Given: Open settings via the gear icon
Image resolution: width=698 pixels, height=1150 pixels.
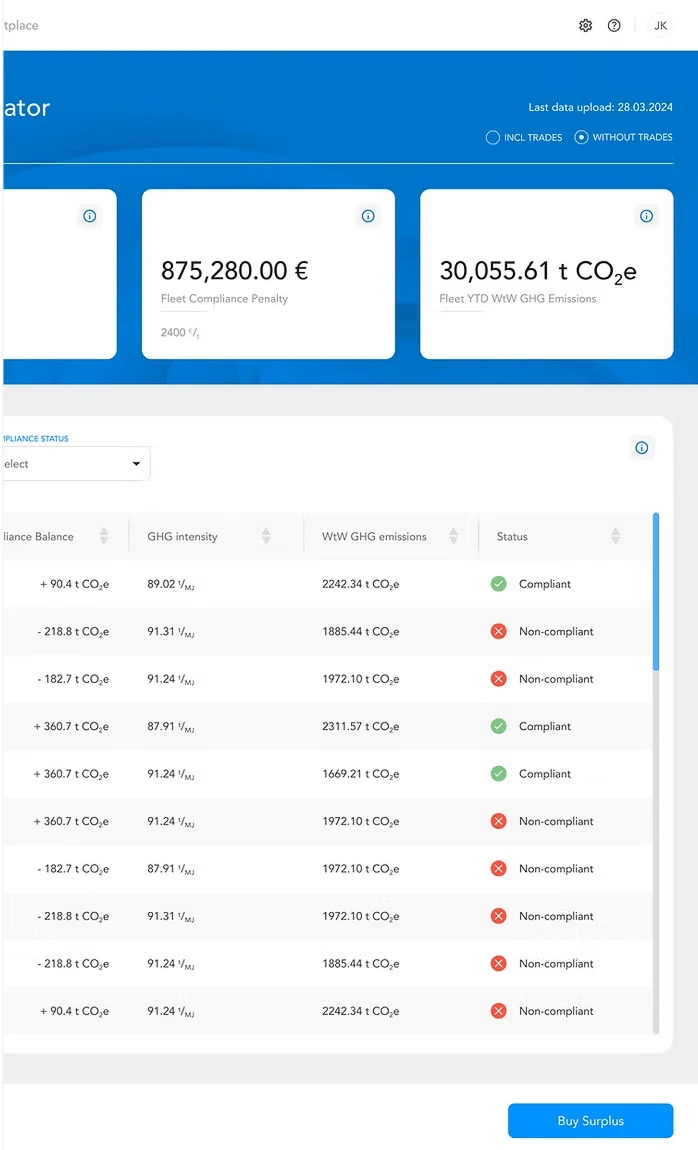Looking at the screenshot, I should (585, 25).
